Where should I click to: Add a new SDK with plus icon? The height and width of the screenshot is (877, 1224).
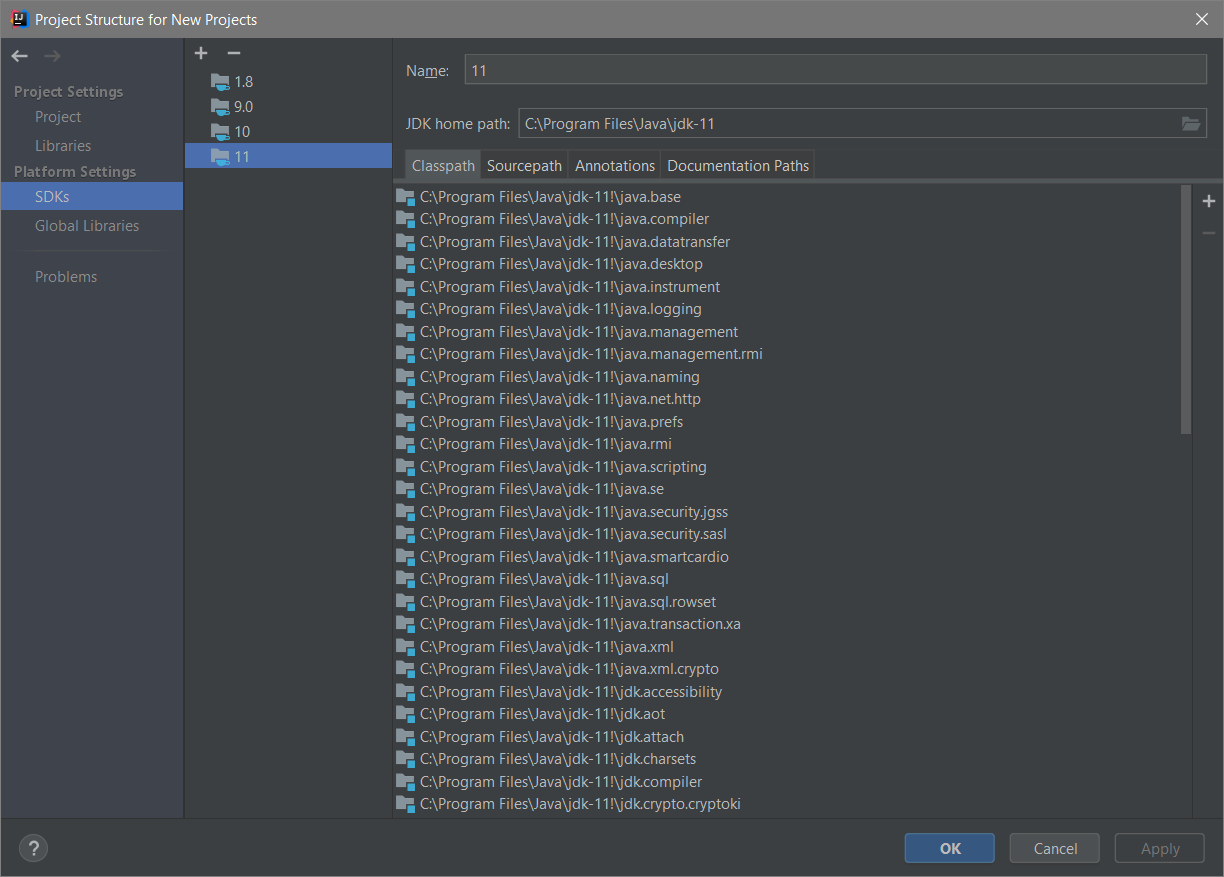[201, 53]
